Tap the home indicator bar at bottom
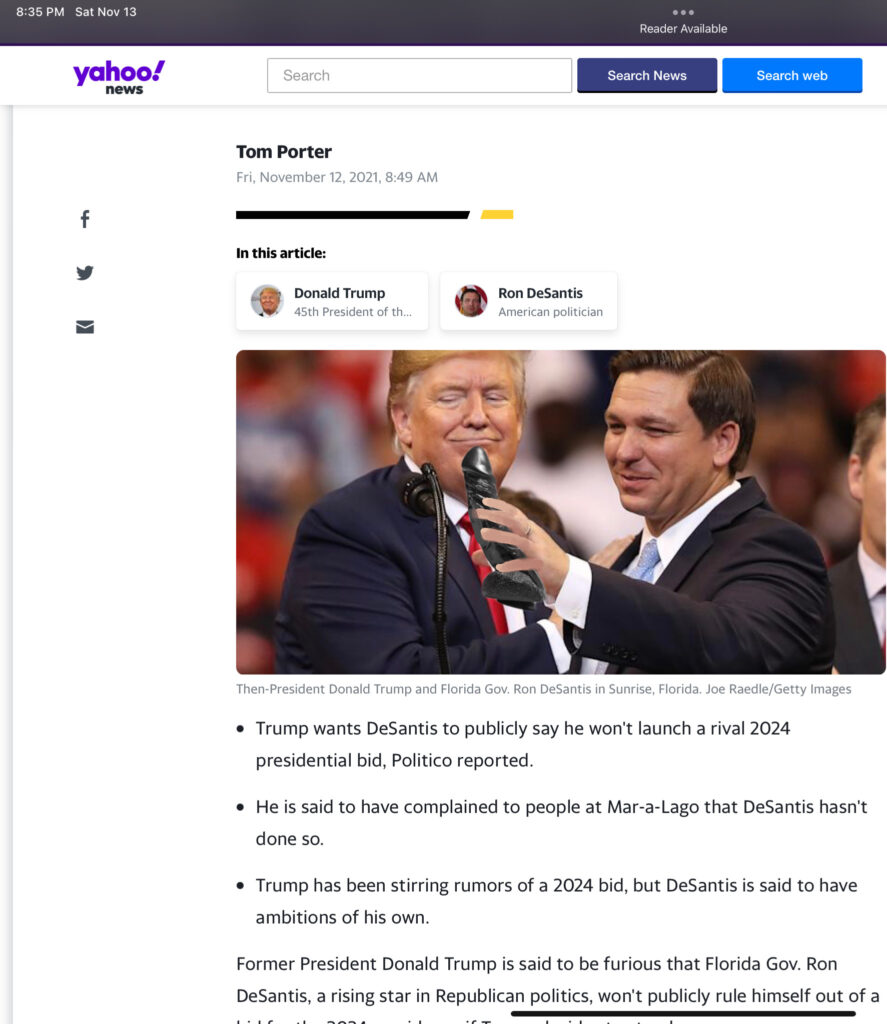887x1024 pixels. [x=683, y=1014]
